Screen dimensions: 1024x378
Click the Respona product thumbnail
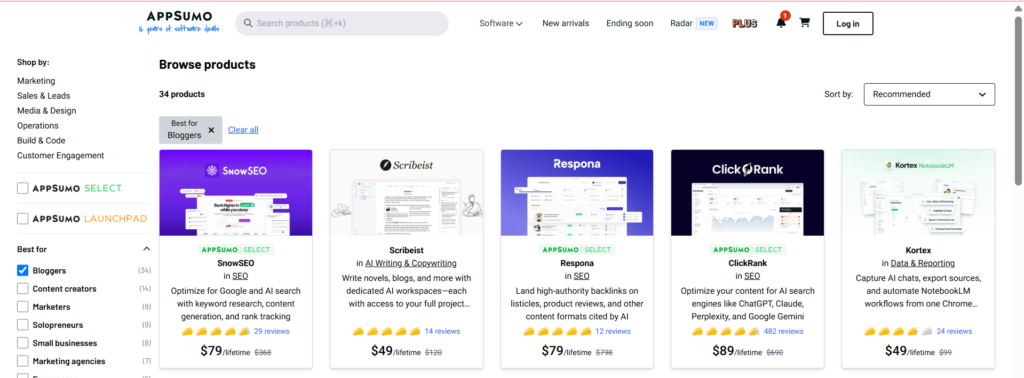(577, 193)
